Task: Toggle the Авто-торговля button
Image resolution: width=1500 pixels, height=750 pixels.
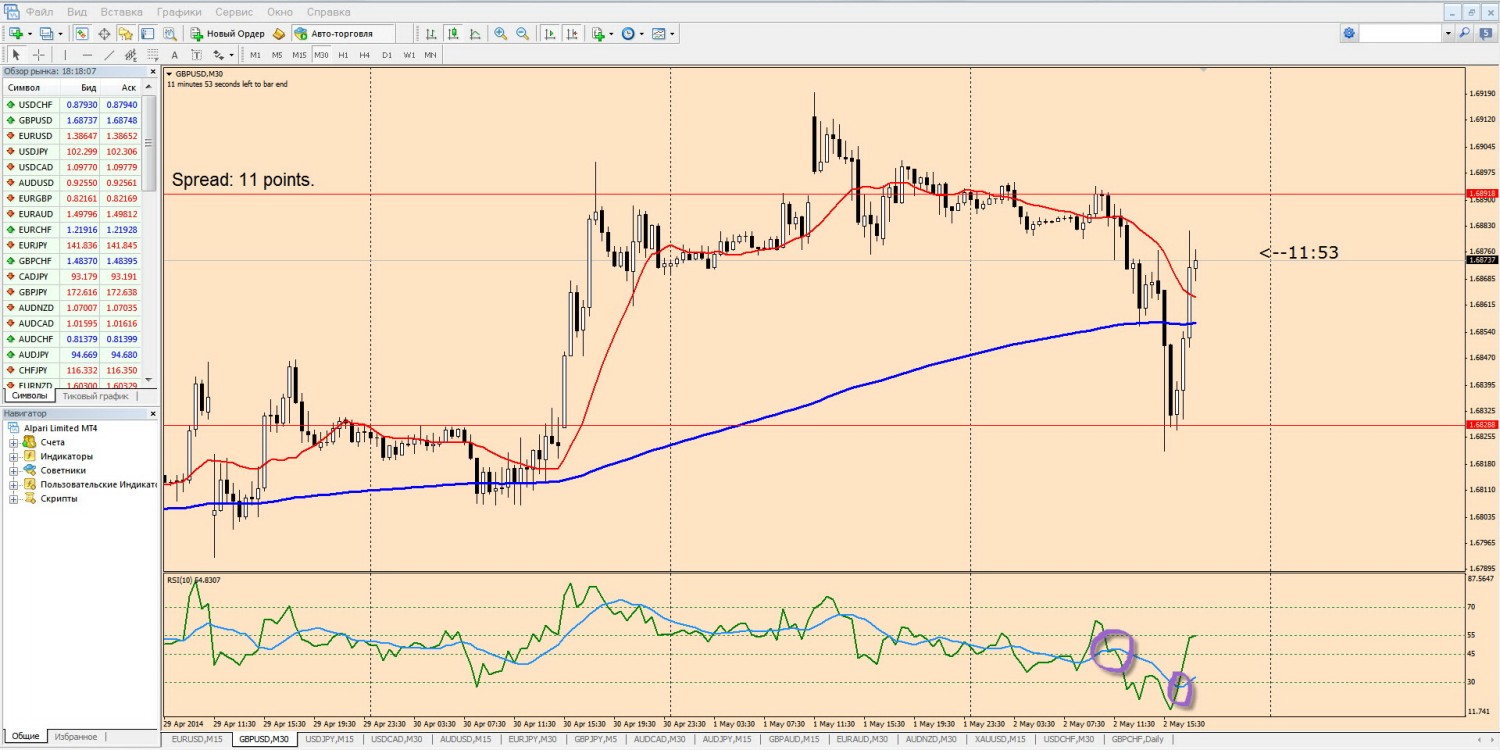Action: coord(343,33)
